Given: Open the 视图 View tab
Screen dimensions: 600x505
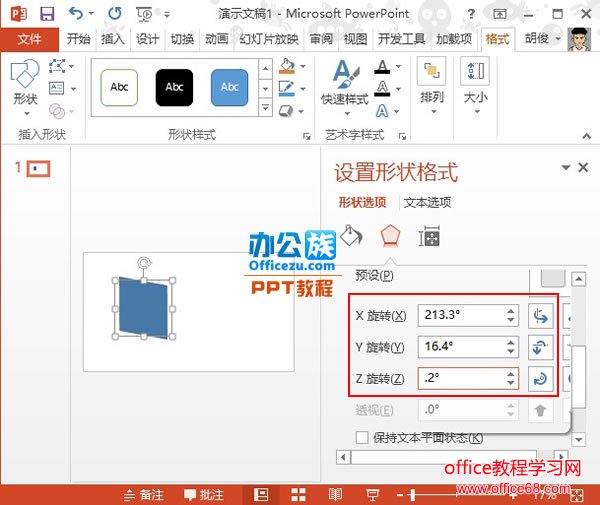Looking at the screenshot, I should click(355, 39).
